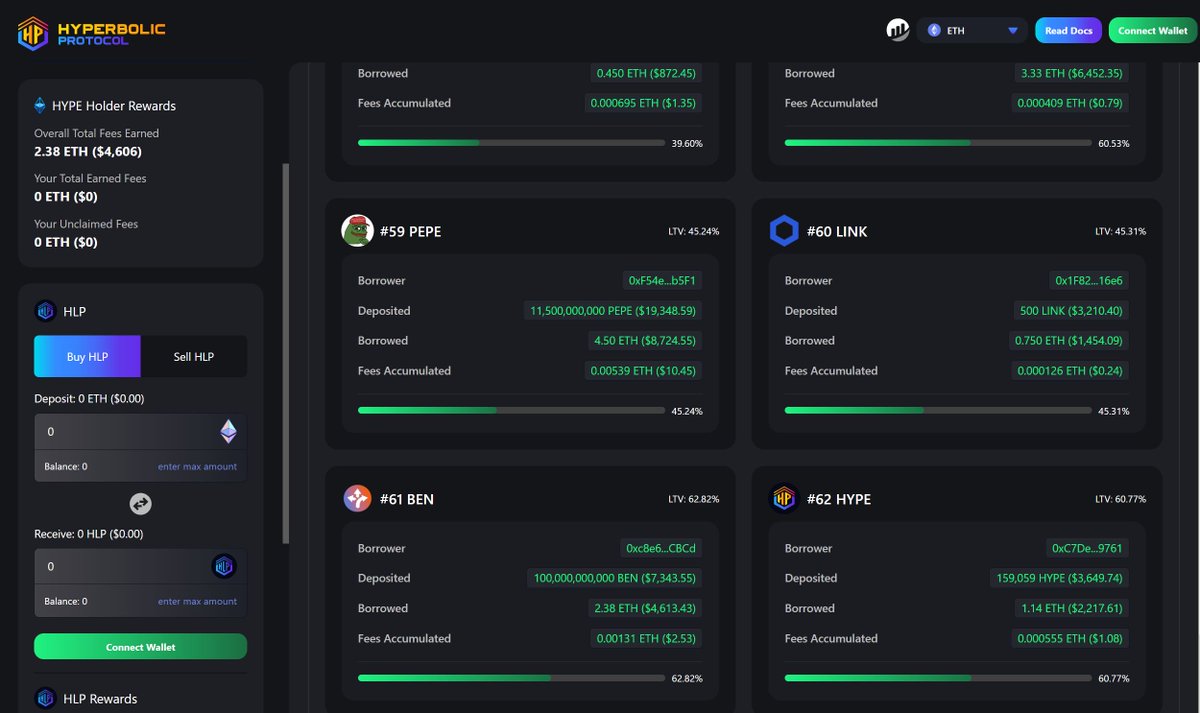
Task: Click the BEN 62.82% LTV progress bar
Action: pyautogui.click(x=511, y=678)
